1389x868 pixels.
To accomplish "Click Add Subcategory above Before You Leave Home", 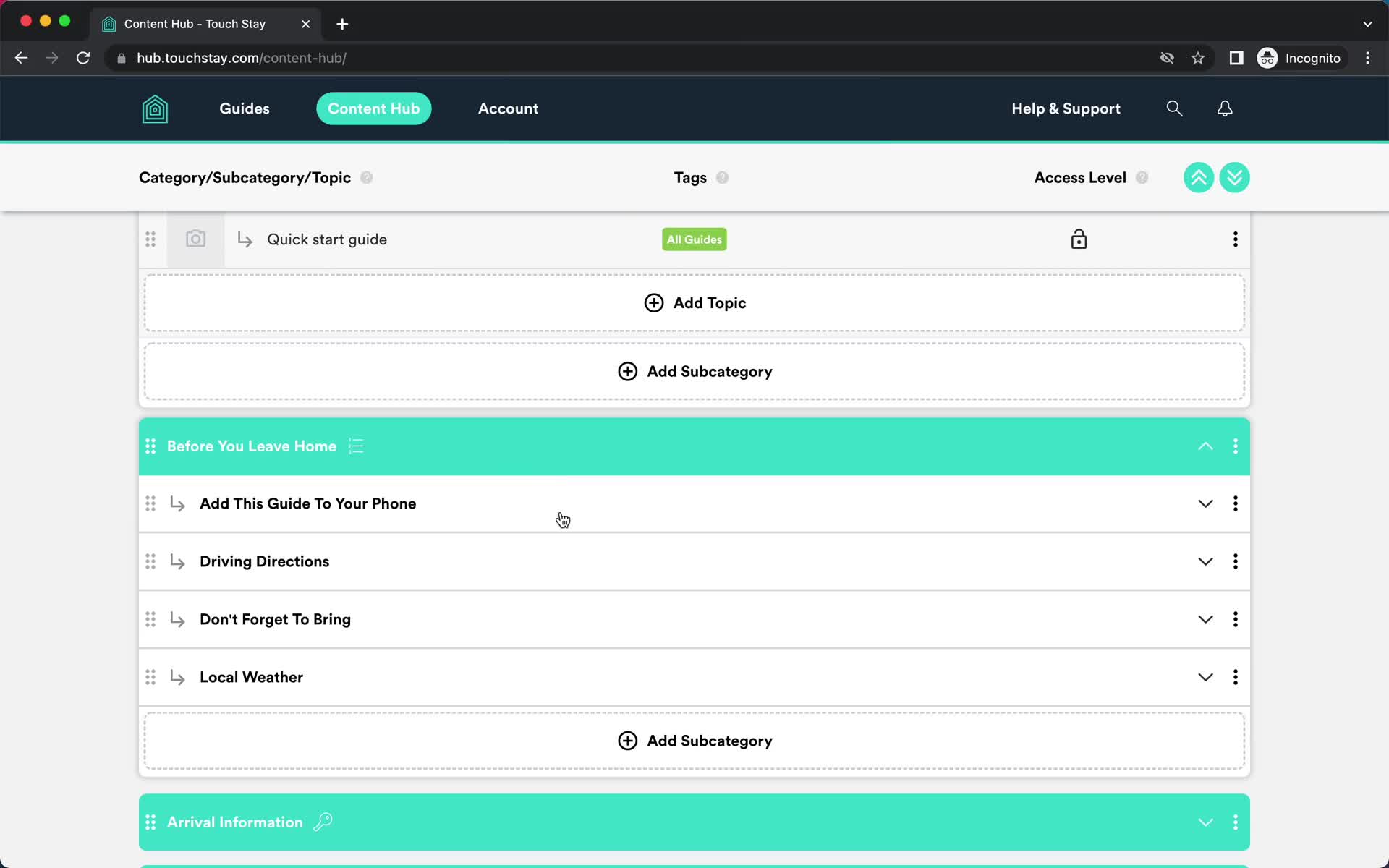I will pyautogui.click(x=694, y=371).
